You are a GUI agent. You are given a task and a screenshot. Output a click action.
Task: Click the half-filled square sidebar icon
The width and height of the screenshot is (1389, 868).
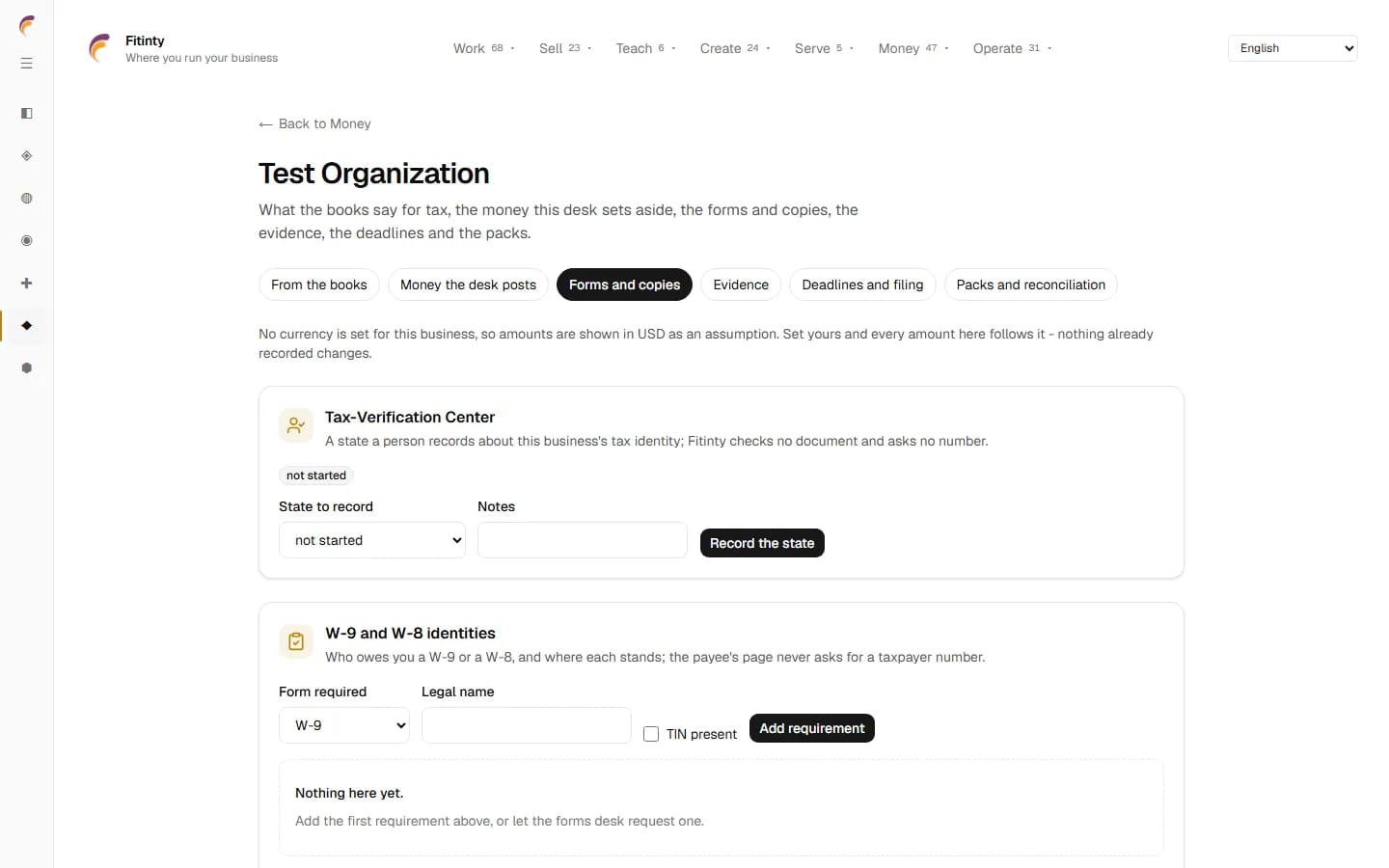point(27,114)
